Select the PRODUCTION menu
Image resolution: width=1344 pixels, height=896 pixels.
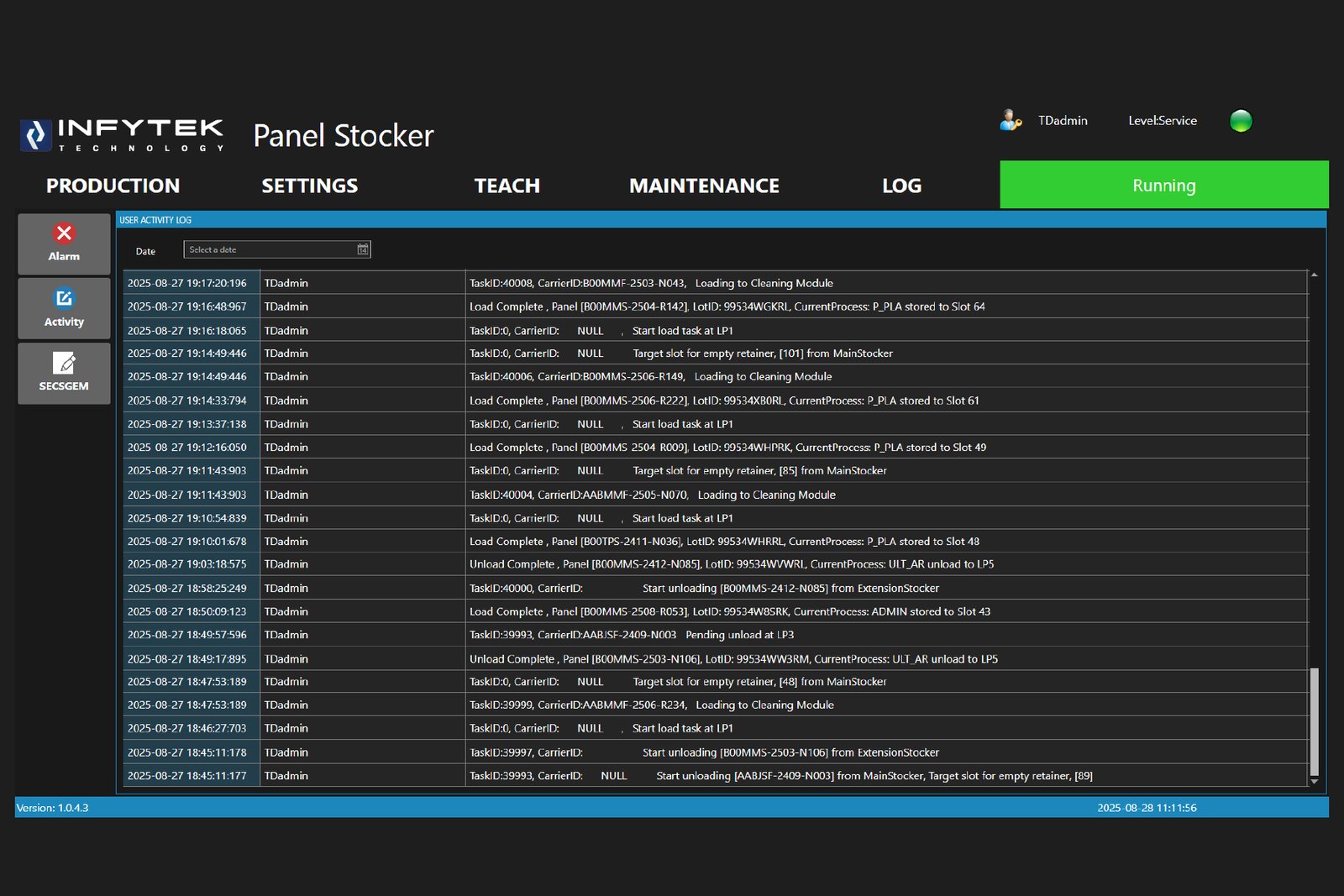113,186
